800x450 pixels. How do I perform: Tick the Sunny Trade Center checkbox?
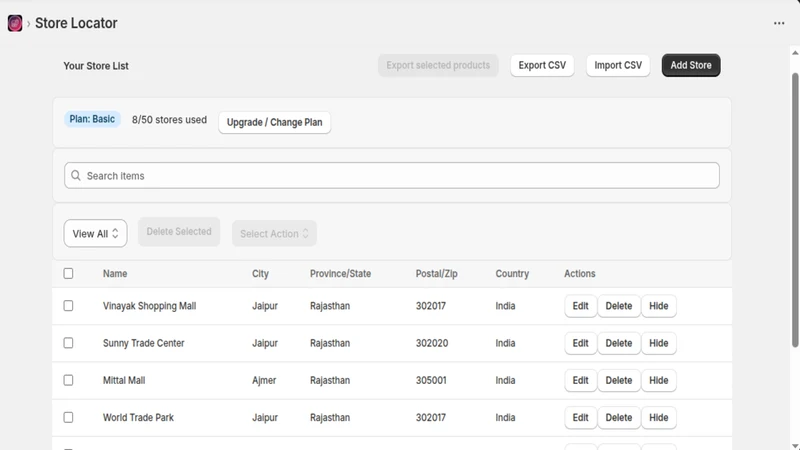click(x=68, y=343)
